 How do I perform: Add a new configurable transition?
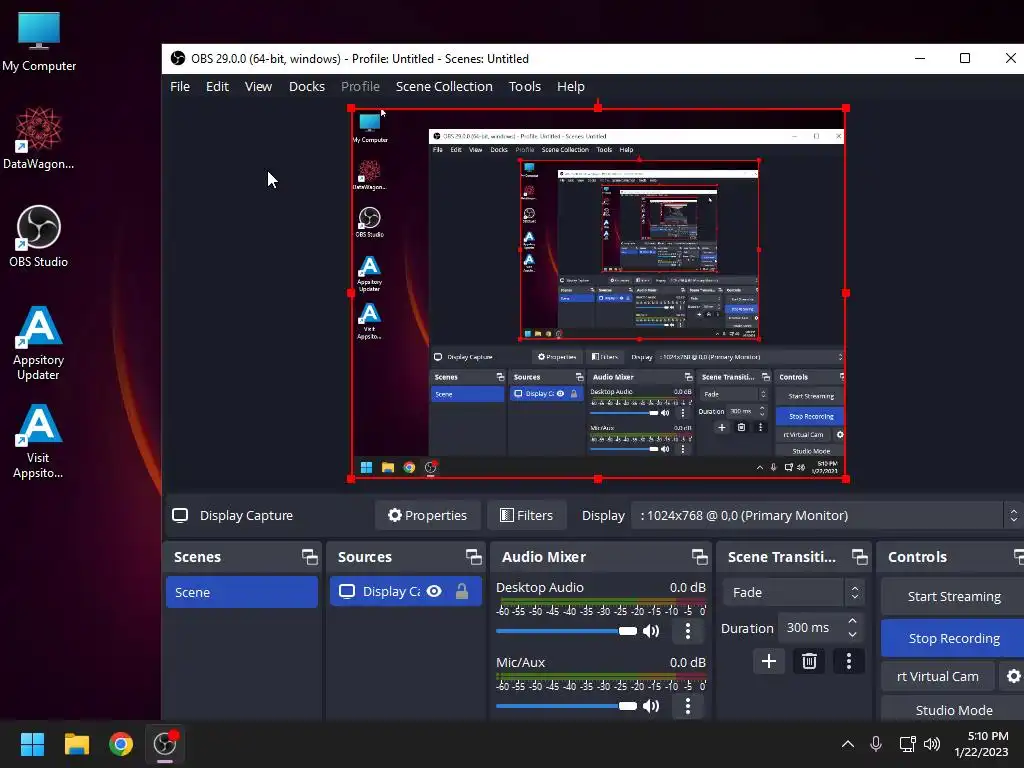[x=769, y=662]
